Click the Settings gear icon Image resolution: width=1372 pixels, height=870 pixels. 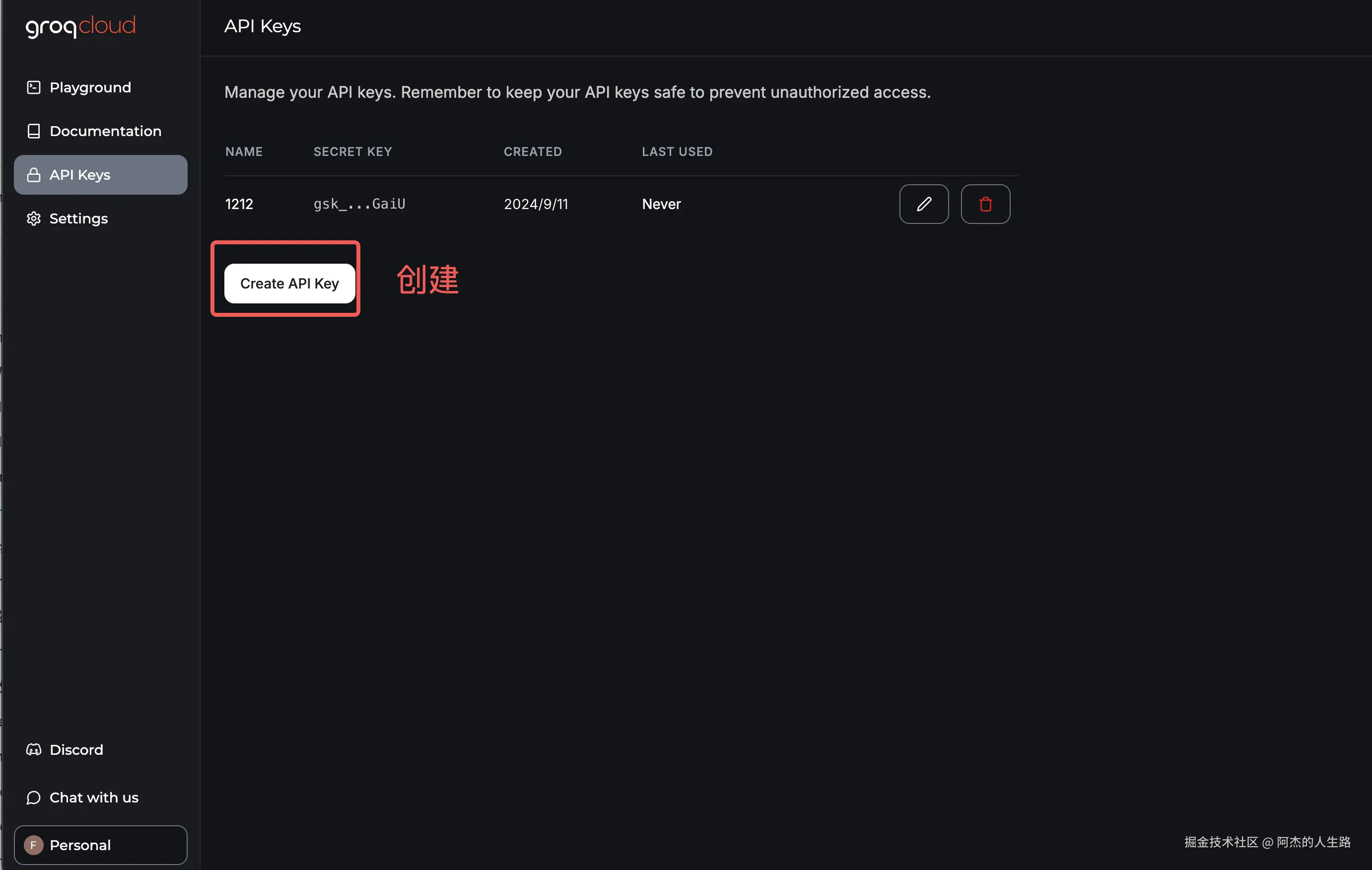coord(34,219)
